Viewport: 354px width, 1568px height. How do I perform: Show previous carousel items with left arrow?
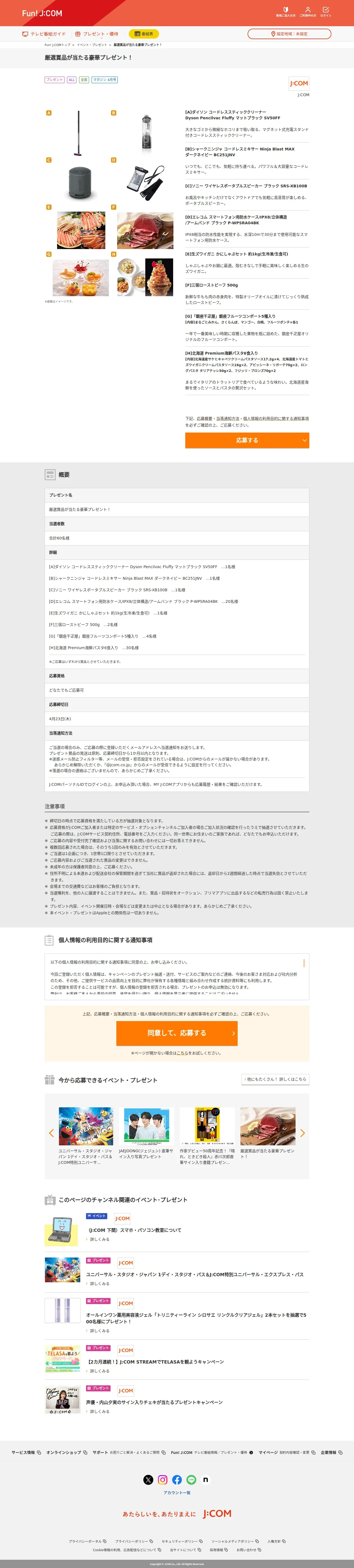[x=51, y=1133]
